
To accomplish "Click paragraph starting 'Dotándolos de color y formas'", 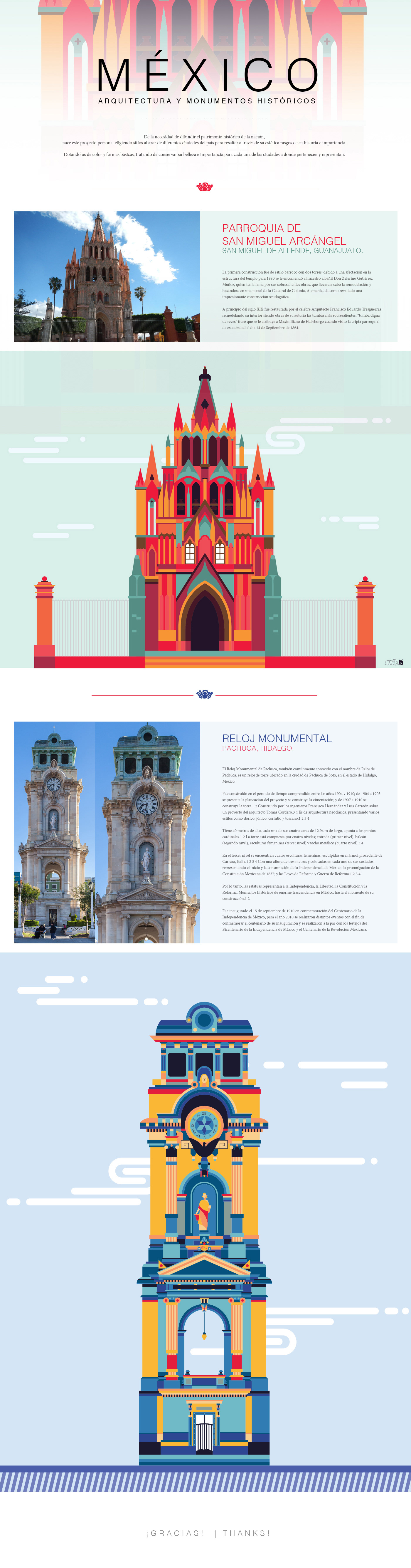I will (204, 155).
